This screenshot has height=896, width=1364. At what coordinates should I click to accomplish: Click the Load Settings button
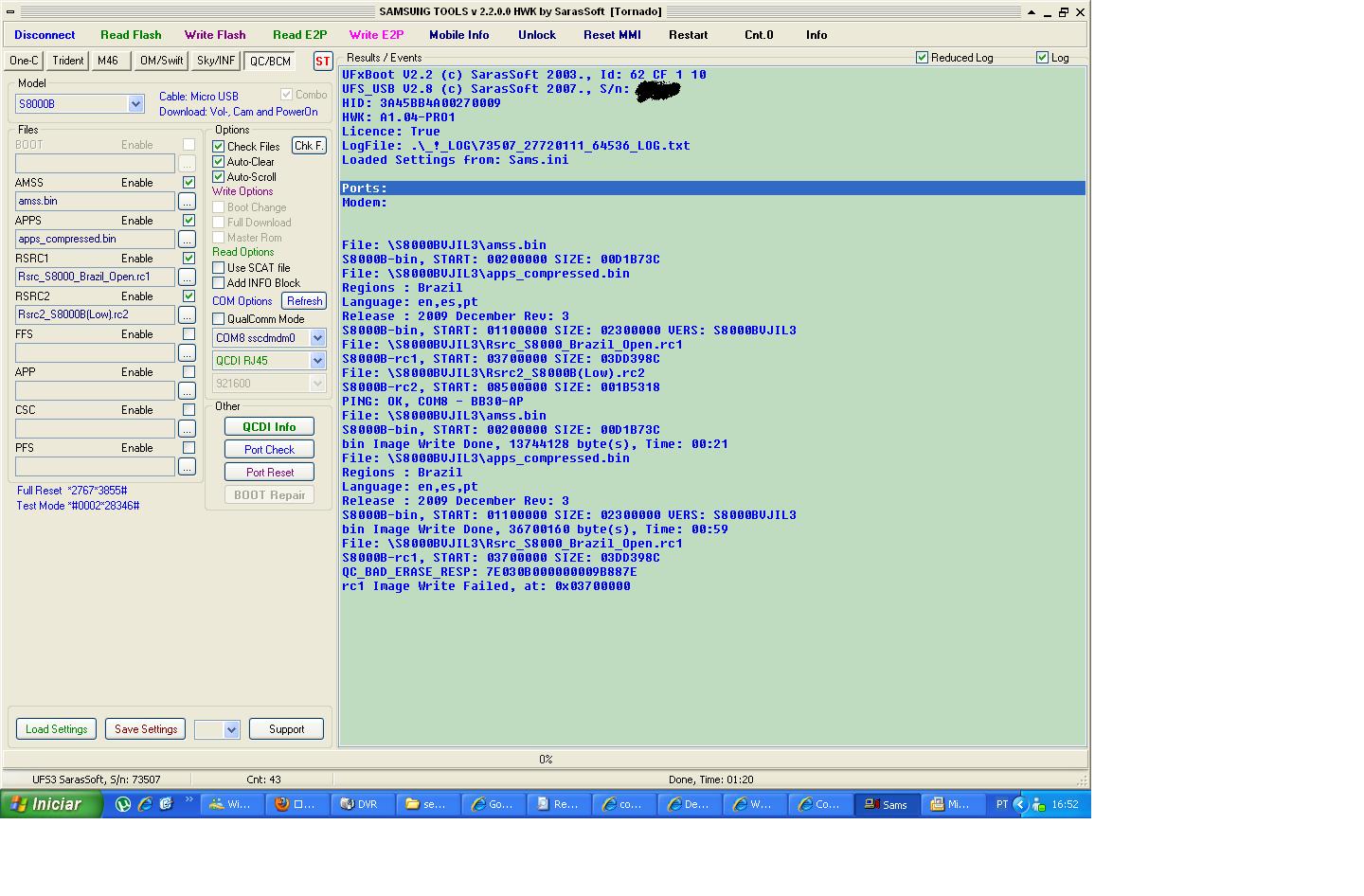point(56,729)
